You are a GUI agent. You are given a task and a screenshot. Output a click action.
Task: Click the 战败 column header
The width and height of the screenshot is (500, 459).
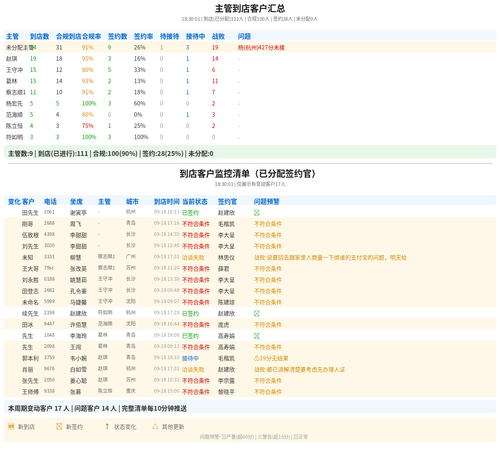[218, 36]
